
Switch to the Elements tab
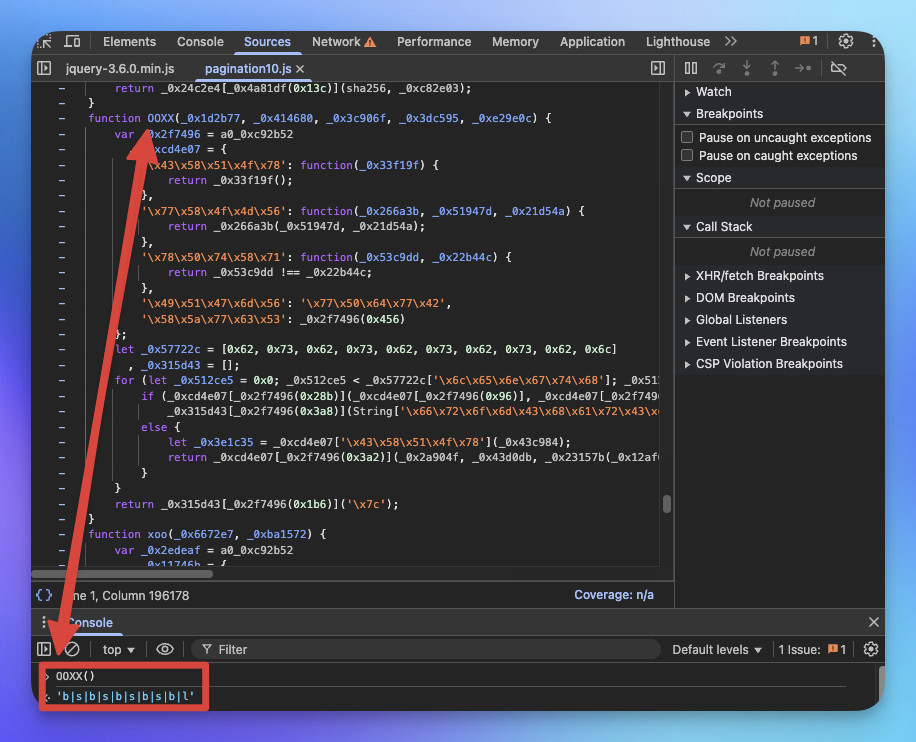pos(129,41)
